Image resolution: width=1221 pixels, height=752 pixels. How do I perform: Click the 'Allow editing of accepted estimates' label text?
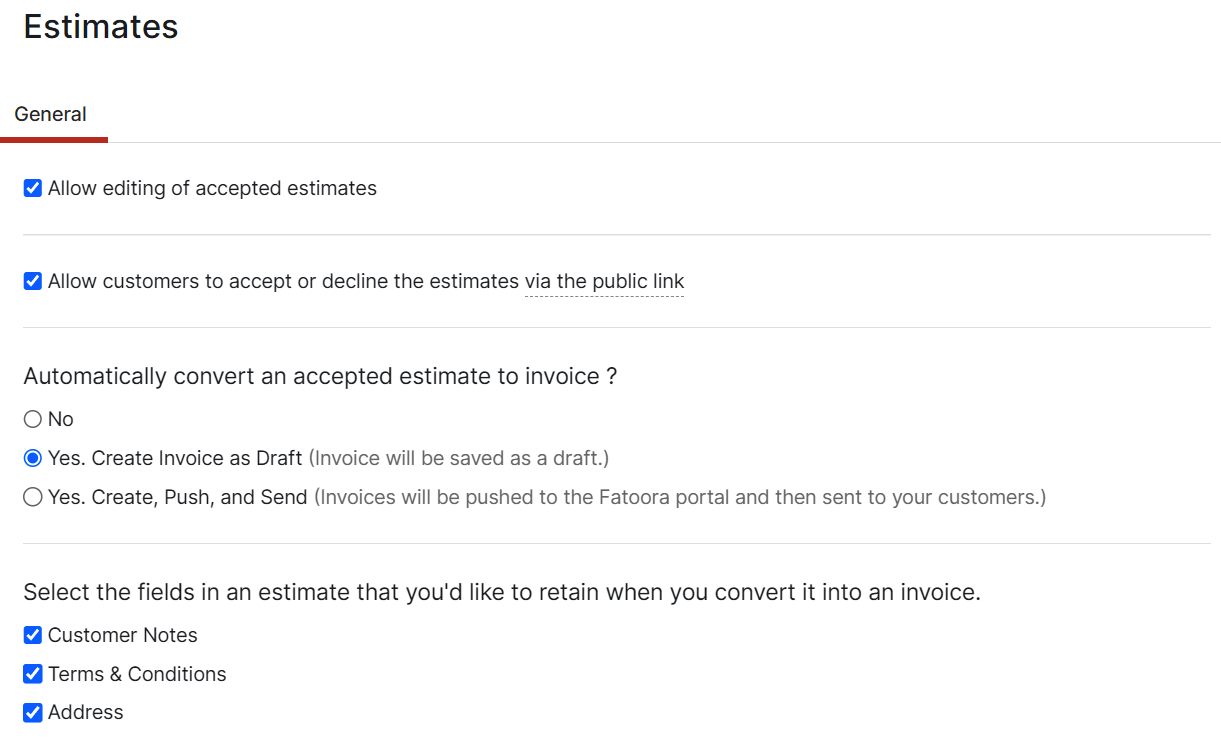point(212,189)
